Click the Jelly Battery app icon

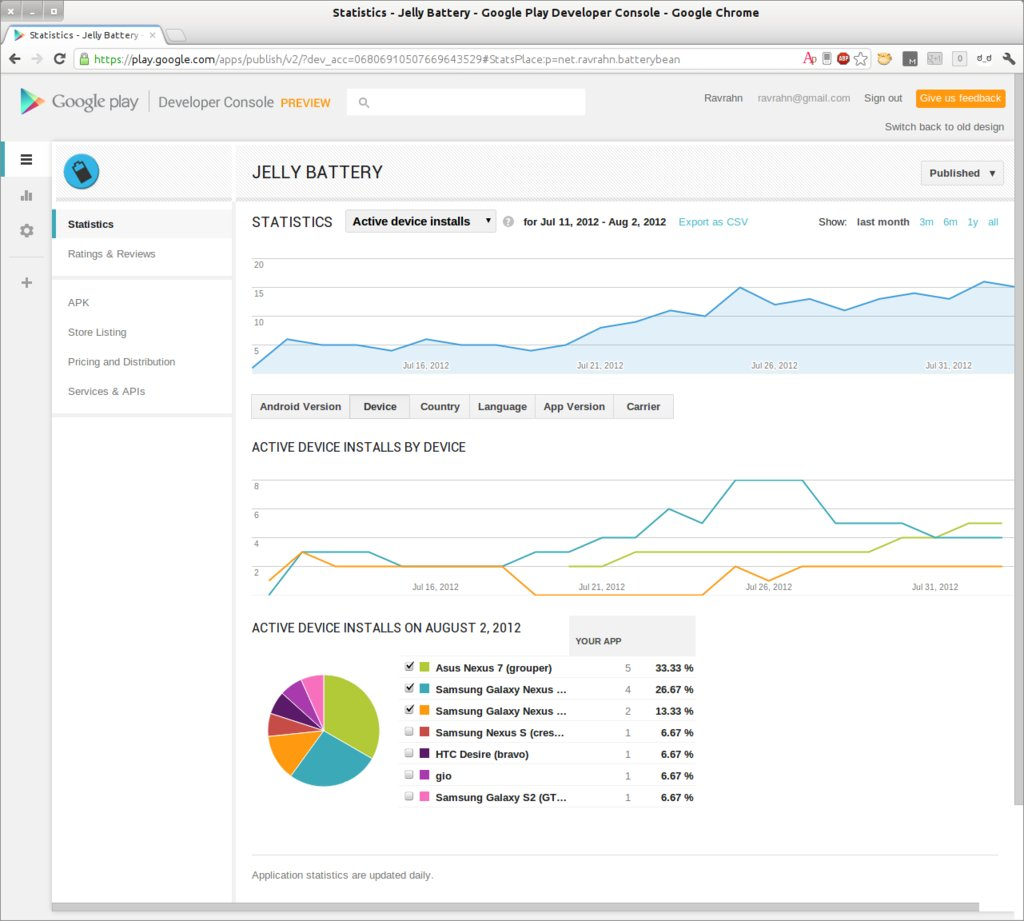pyautogui.click(x=81, y=172)
